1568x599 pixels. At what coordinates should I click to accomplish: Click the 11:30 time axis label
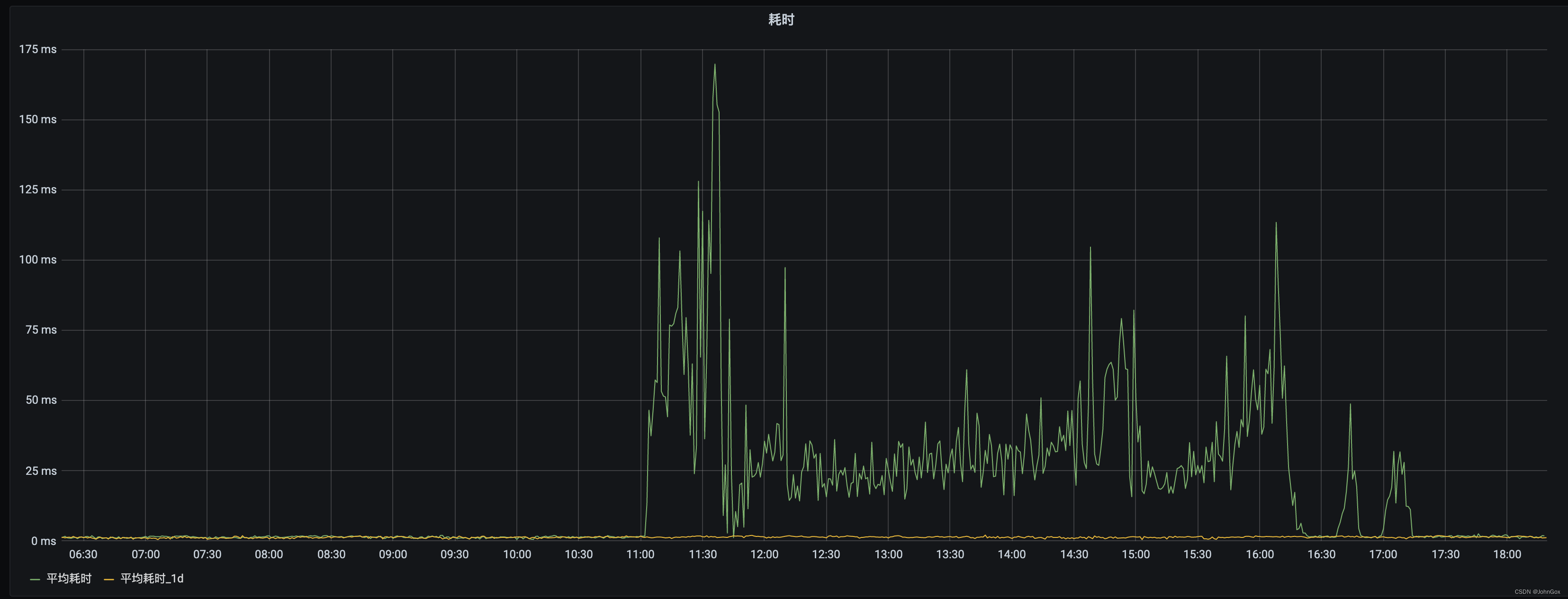(703, 554)
